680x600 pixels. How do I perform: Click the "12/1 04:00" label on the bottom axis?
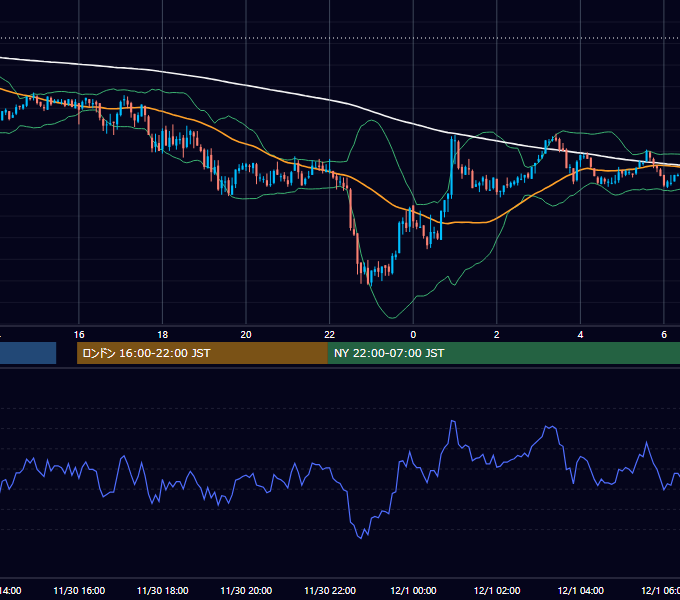tap(580, 590)
